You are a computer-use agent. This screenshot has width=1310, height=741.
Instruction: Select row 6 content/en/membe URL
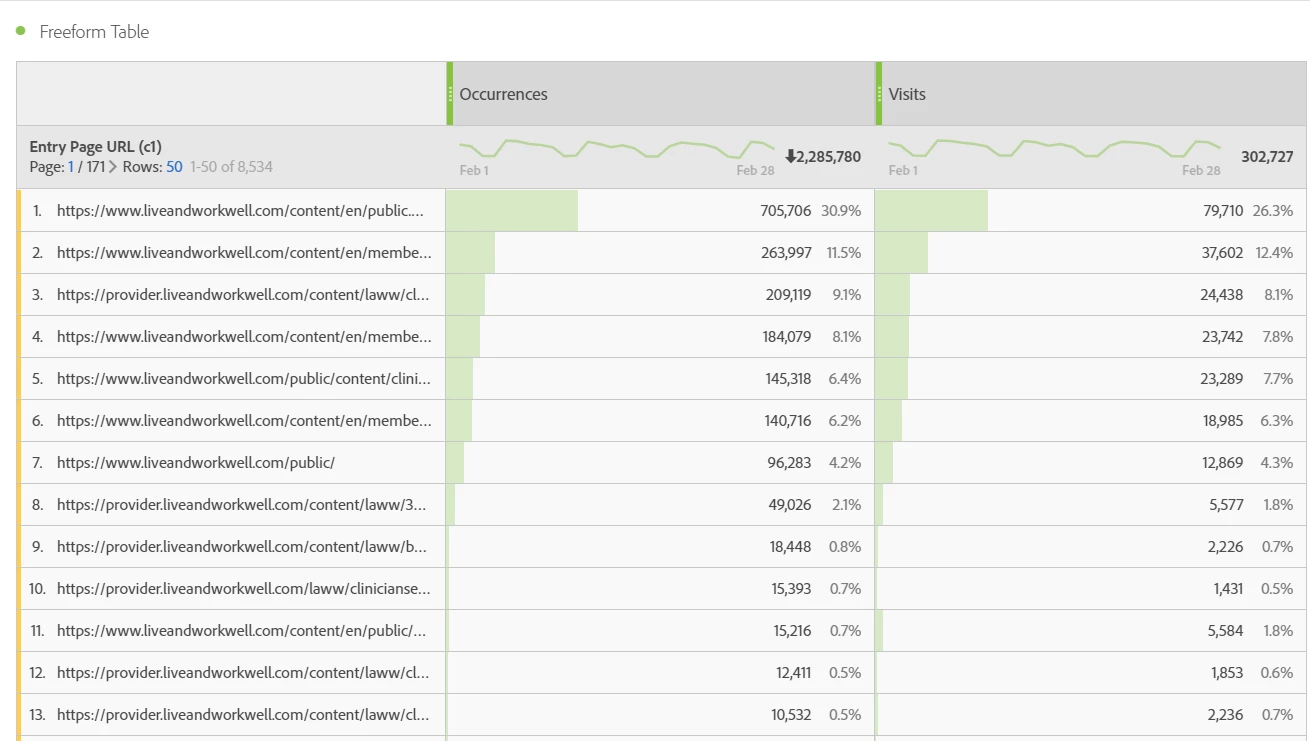pyautogui.click(x=244, y=421)
